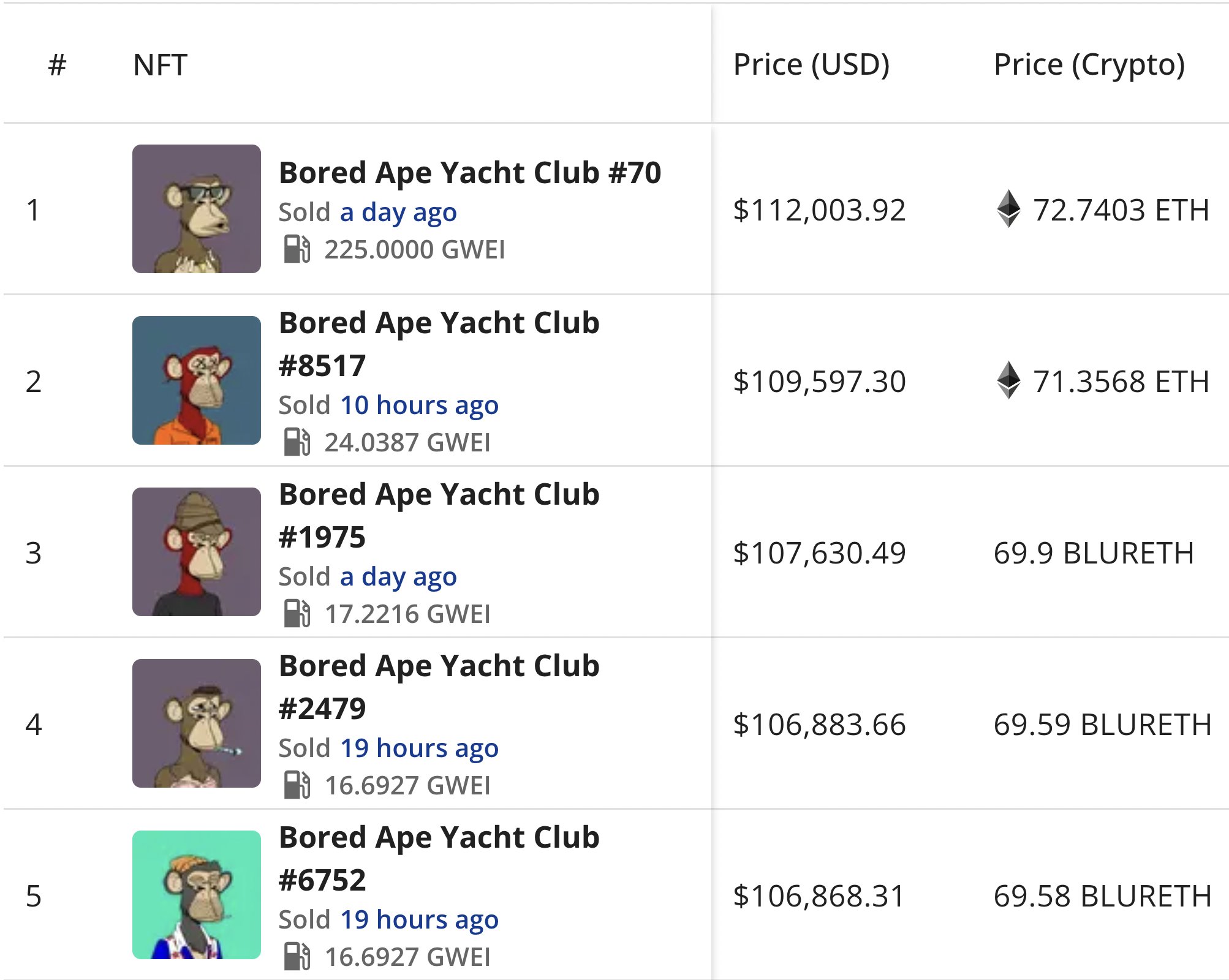Open the '19 hours ago' link for ape #2479
This screenshot has width=1229, height=980.
pos(419,748)
